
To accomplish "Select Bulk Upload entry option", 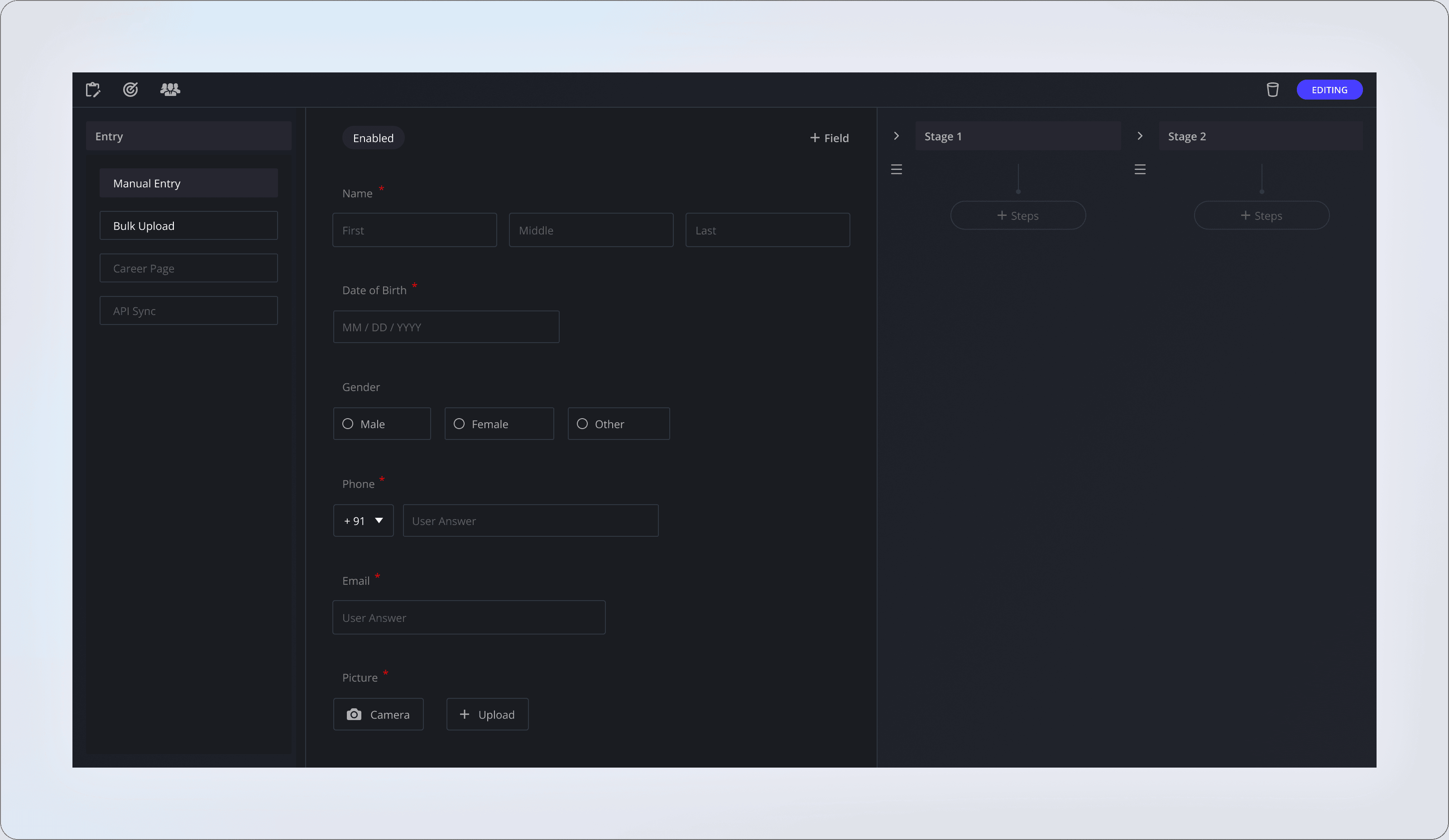I will tap(189, 226).
